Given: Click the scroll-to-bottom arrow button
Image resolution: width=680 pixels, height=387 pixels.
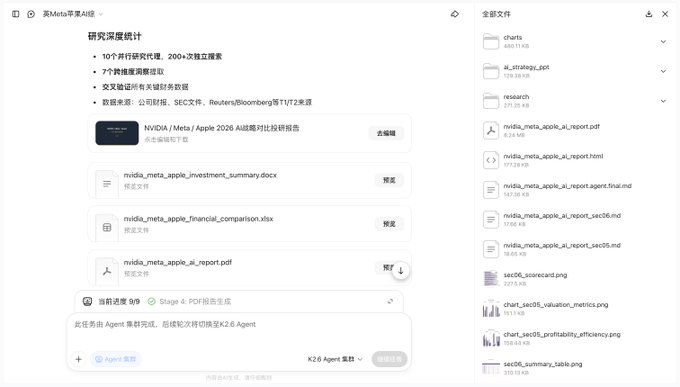Looking at the screenshot, I should coord(401,271).
